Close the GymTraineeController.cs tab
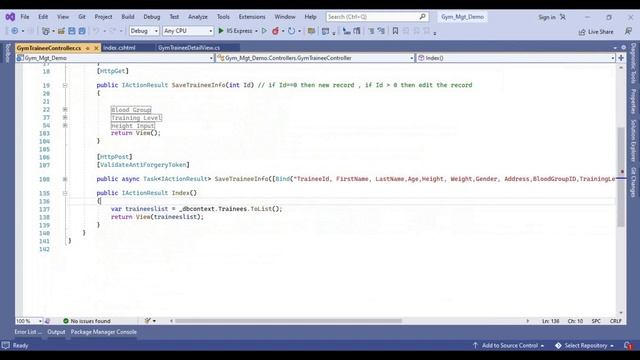This screenshot has height=360, width=640. pos(96,48)
